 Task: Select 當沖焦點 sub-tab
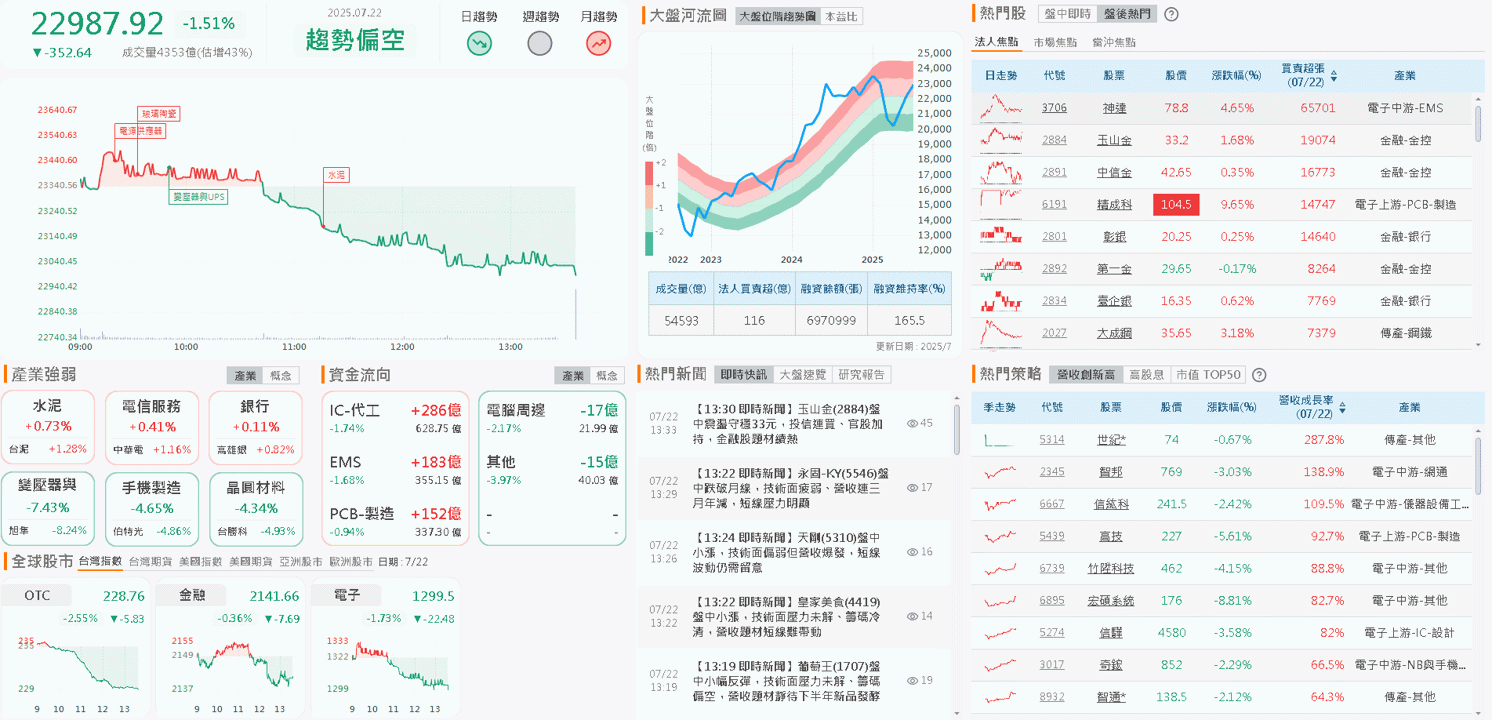[x=1113, y=42]
